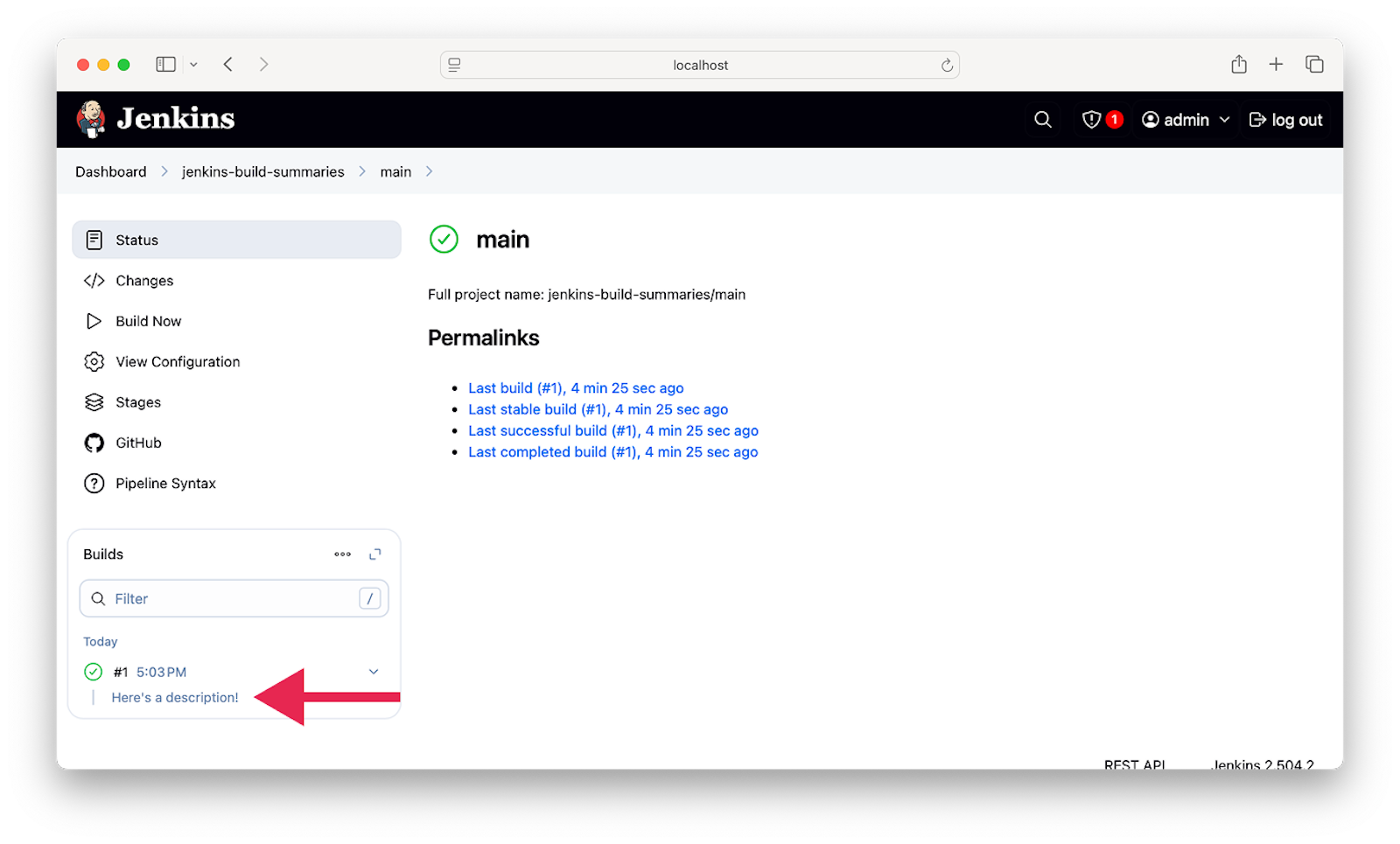Click the REST API link
The height and width of the screenshot is (844, 1400).
point(1134,764)
